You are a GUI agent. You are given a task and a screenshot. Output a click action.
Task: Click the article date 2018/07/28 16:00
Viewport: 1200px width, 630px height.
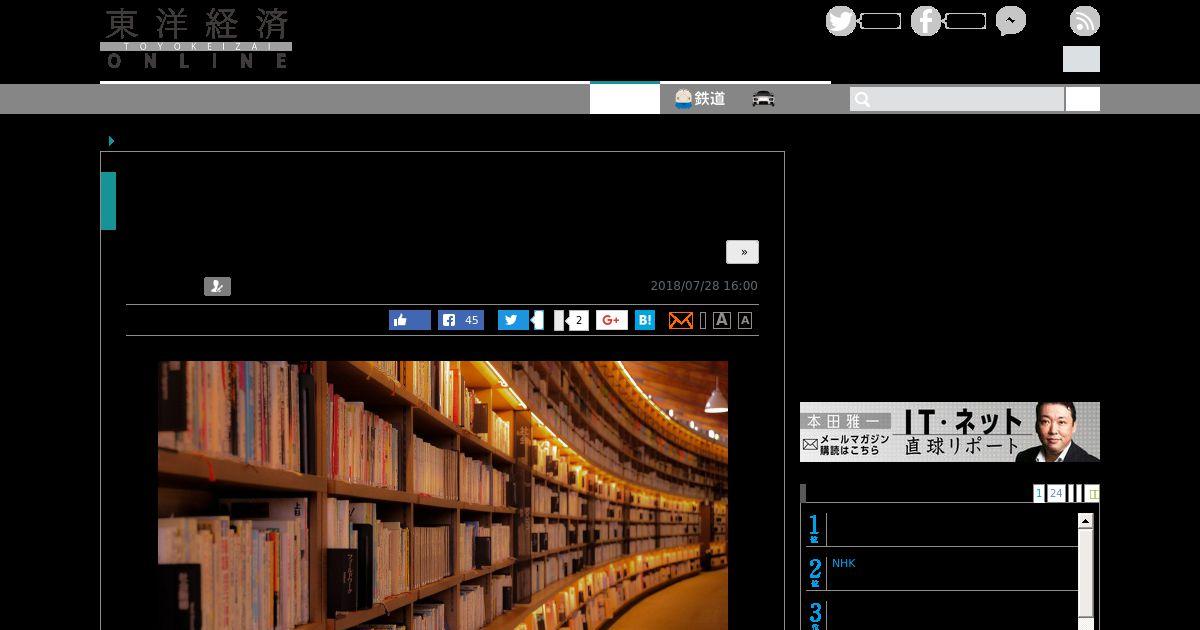tap(704, 286)
